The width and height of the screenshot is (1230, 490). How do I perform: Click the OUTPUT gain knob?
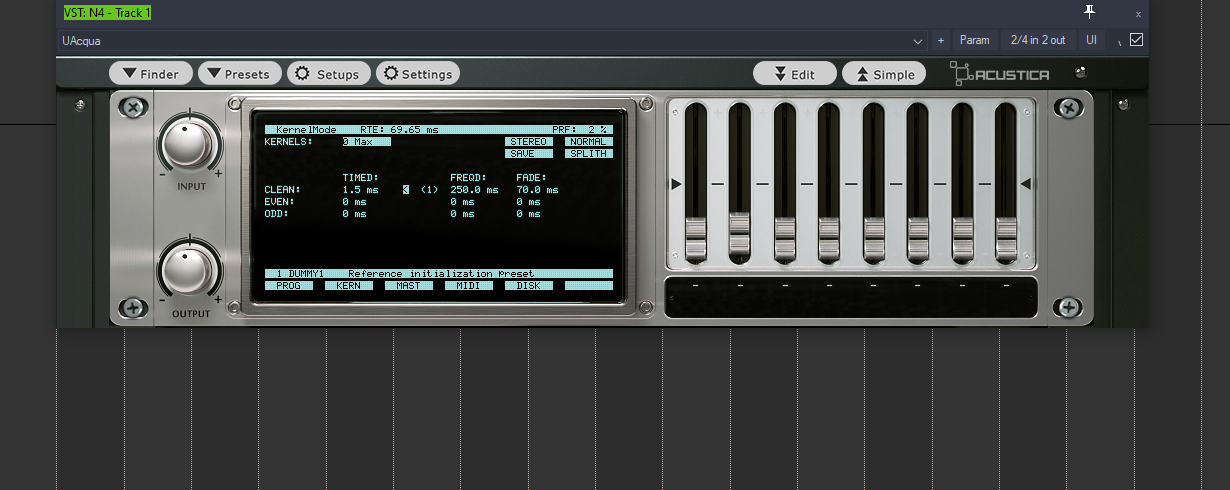coord(189,269)
